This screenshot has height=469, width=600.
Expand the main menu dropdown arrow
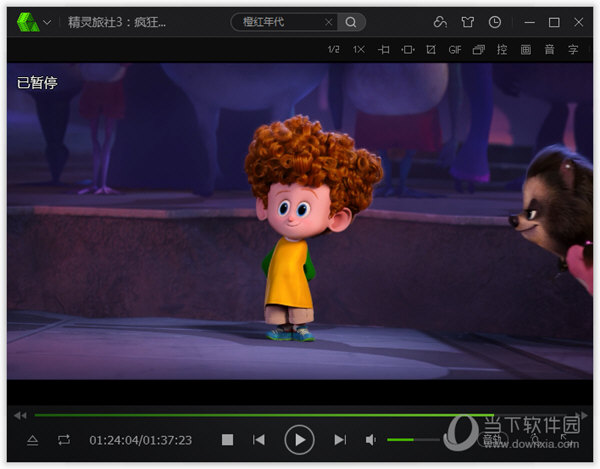click(47, 22)
